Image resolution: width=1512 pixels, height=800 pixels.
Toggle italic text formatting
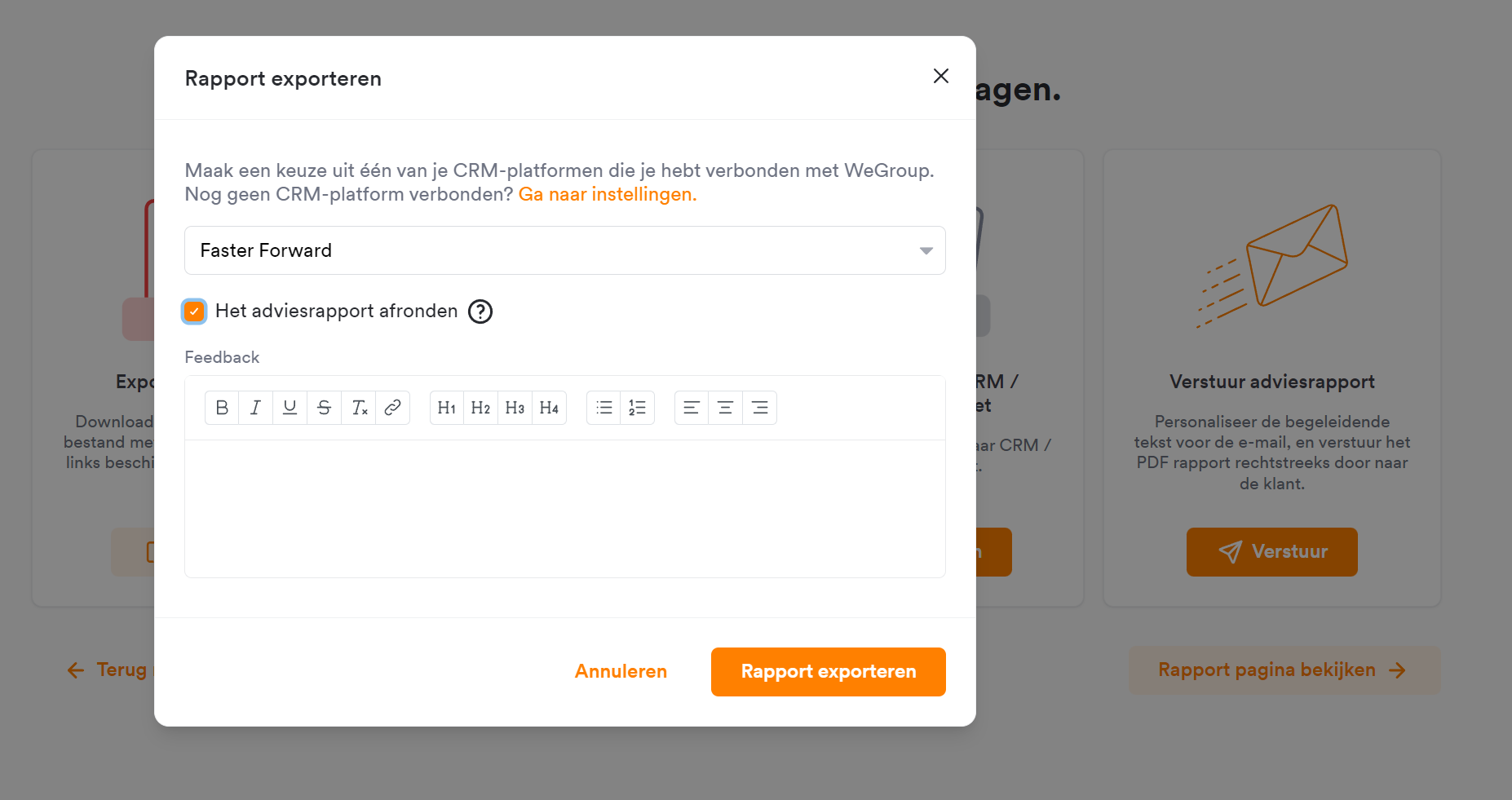(x=256, y=408)
